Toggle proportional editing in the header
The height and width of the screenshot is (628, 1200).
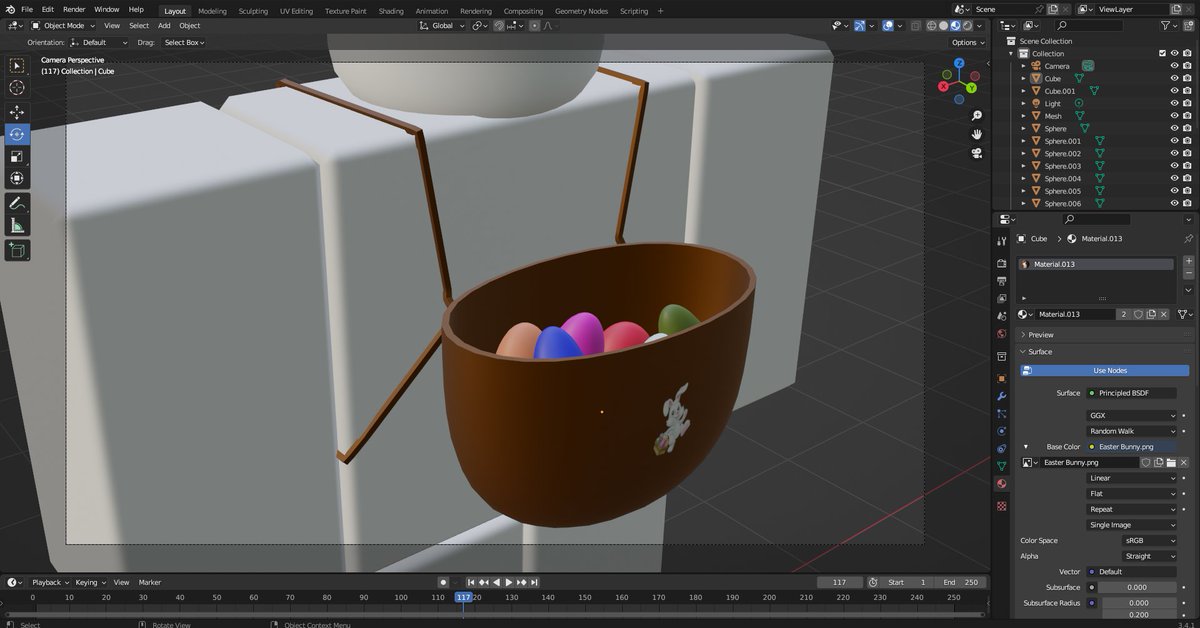tap(535, 25)
